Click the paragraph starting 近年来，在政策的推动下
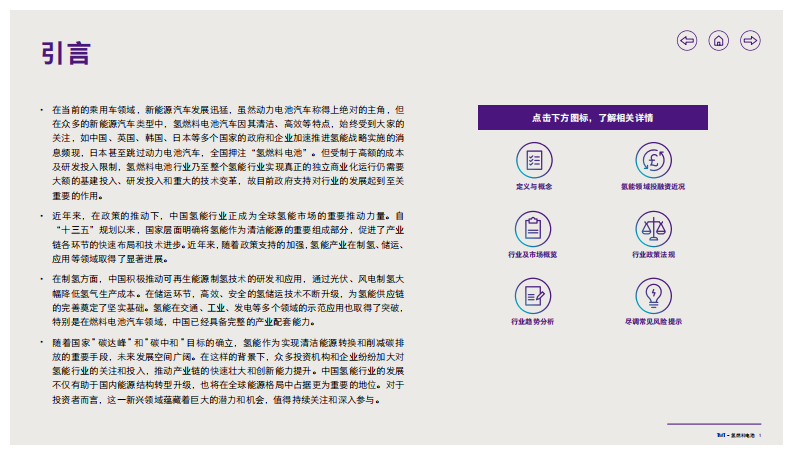The width and height of the screenshot is (793, 455). coord(228,238)
